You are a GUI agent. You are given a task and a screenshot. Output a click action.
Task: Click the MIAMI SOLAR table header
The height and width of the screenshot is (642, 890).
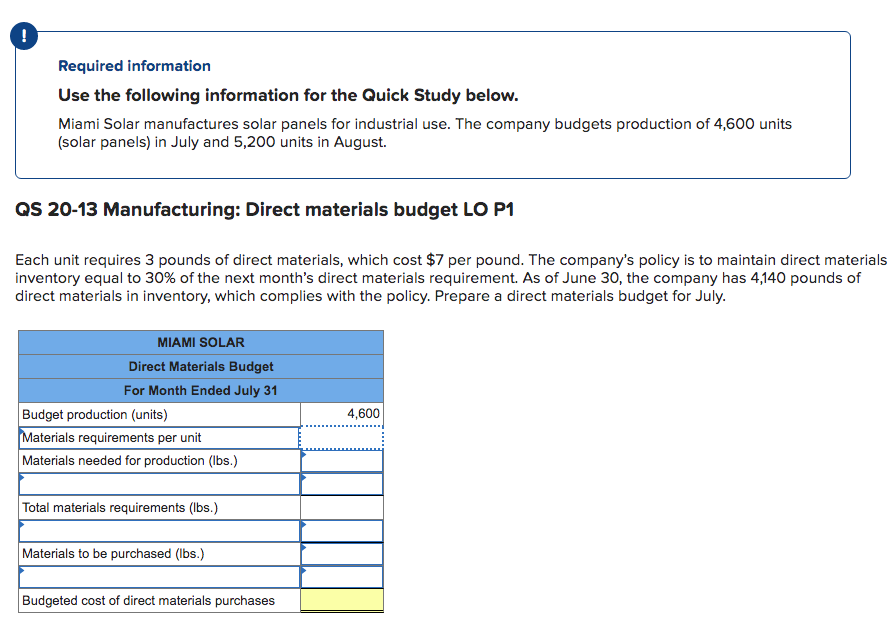(x=201, y=342)
